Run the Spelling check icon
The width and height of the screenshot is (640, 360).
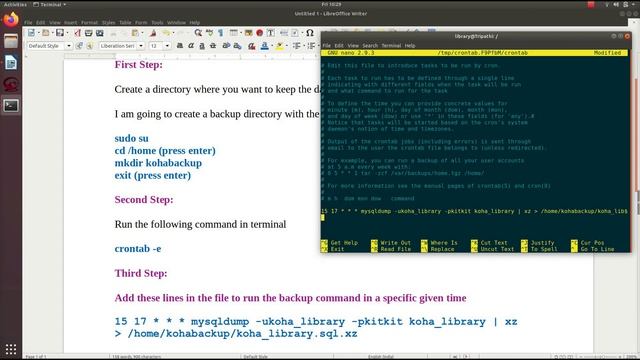coord(209,33)
